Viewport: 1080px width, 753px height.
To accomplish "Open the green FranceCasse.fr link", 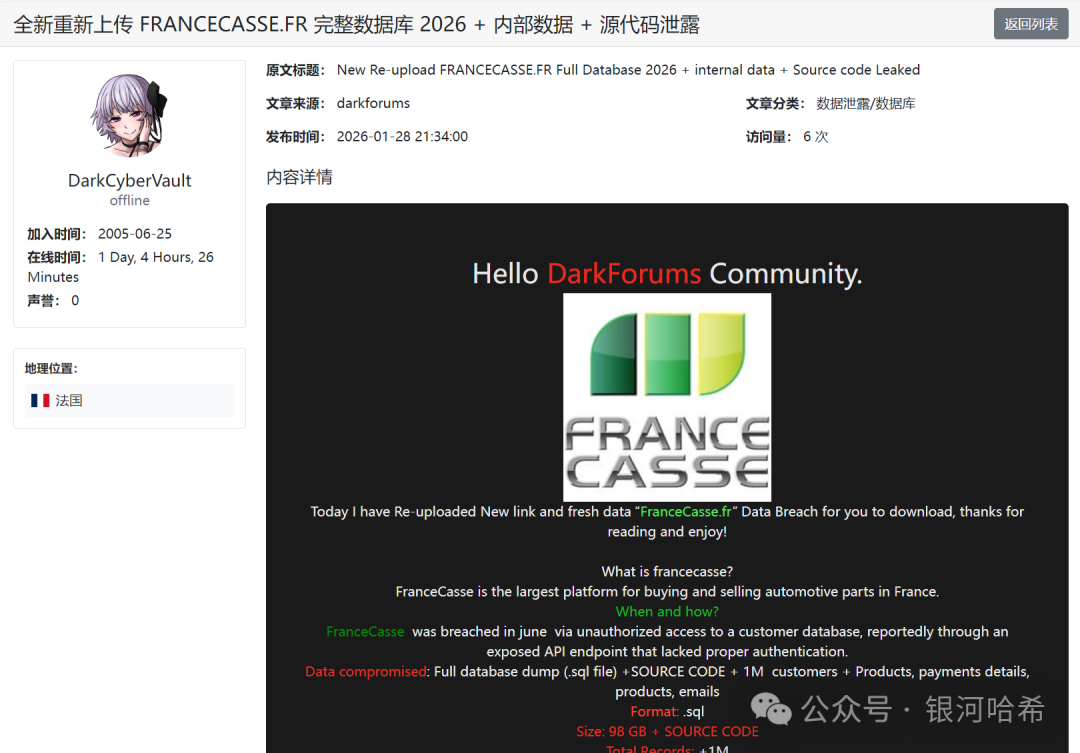I will click(685, 512).
